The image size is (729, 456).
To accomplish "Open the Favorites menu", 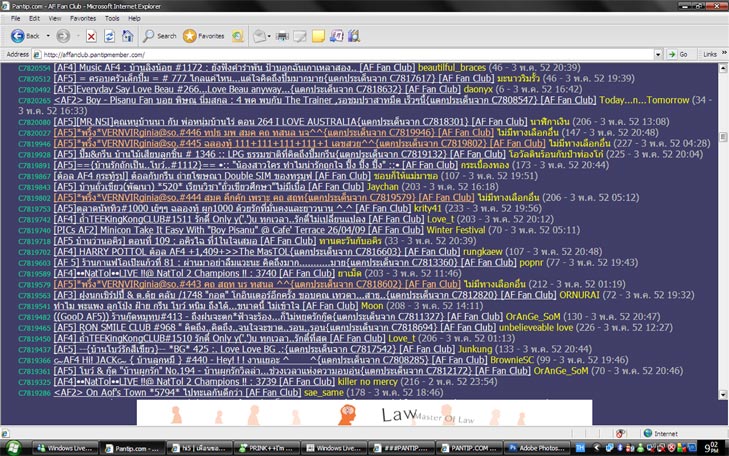I will click(83, 19).
